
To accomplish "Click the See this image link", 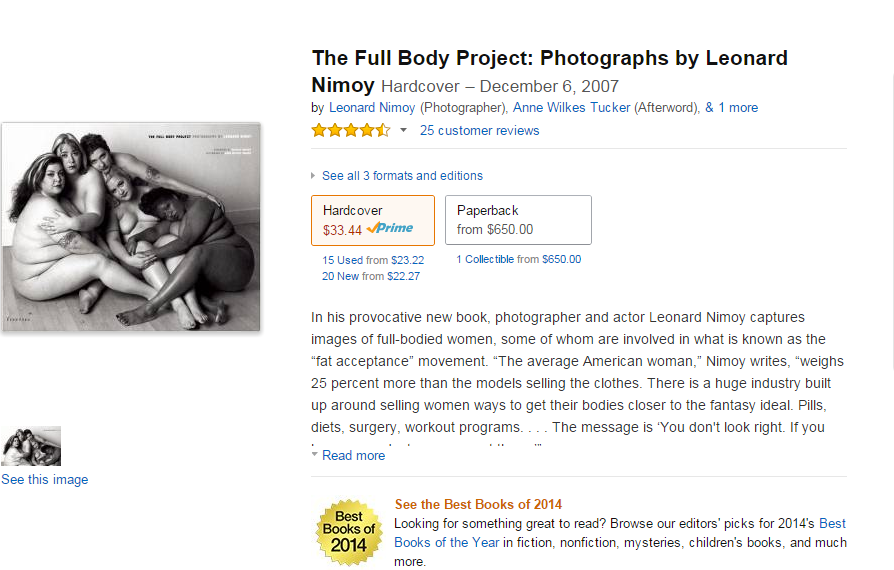I will 44,479.
